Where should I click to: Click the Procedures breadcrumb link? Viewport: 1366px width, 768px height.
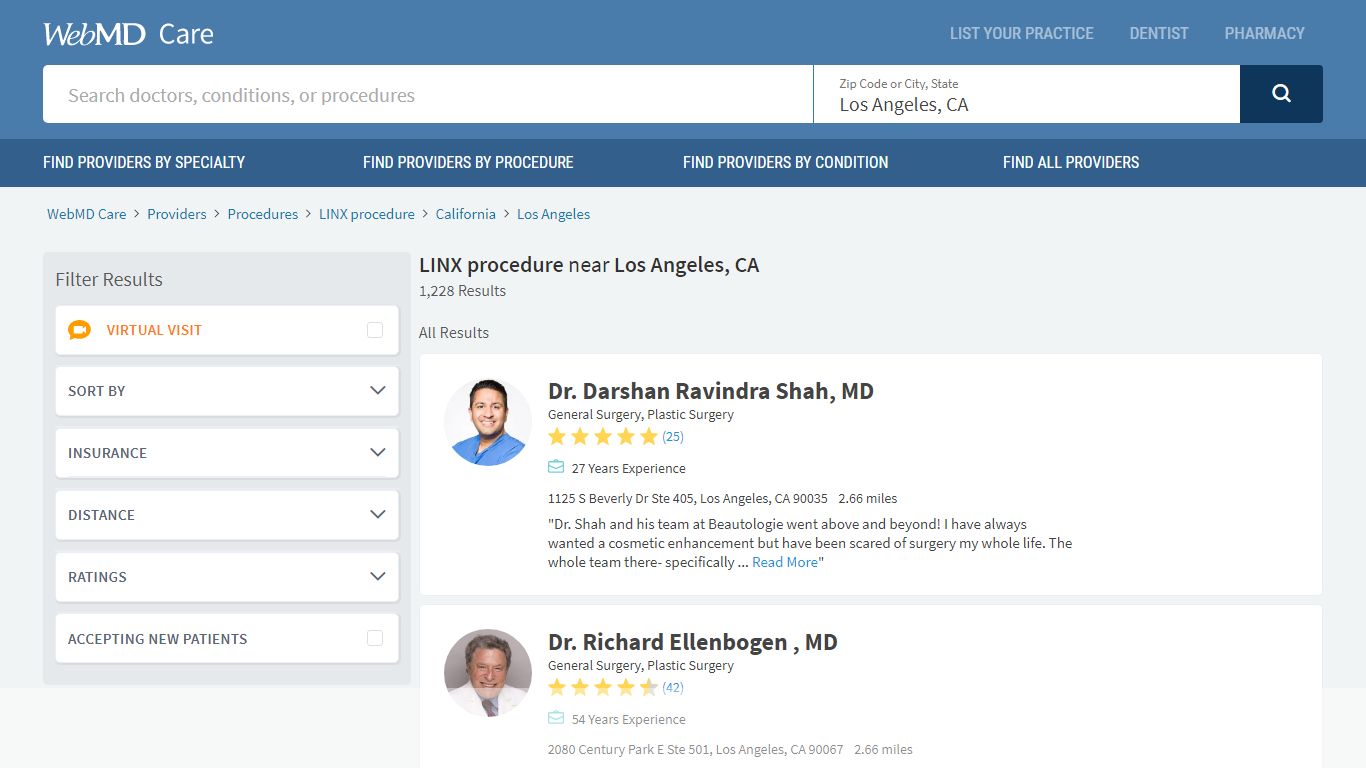[263, 214]
